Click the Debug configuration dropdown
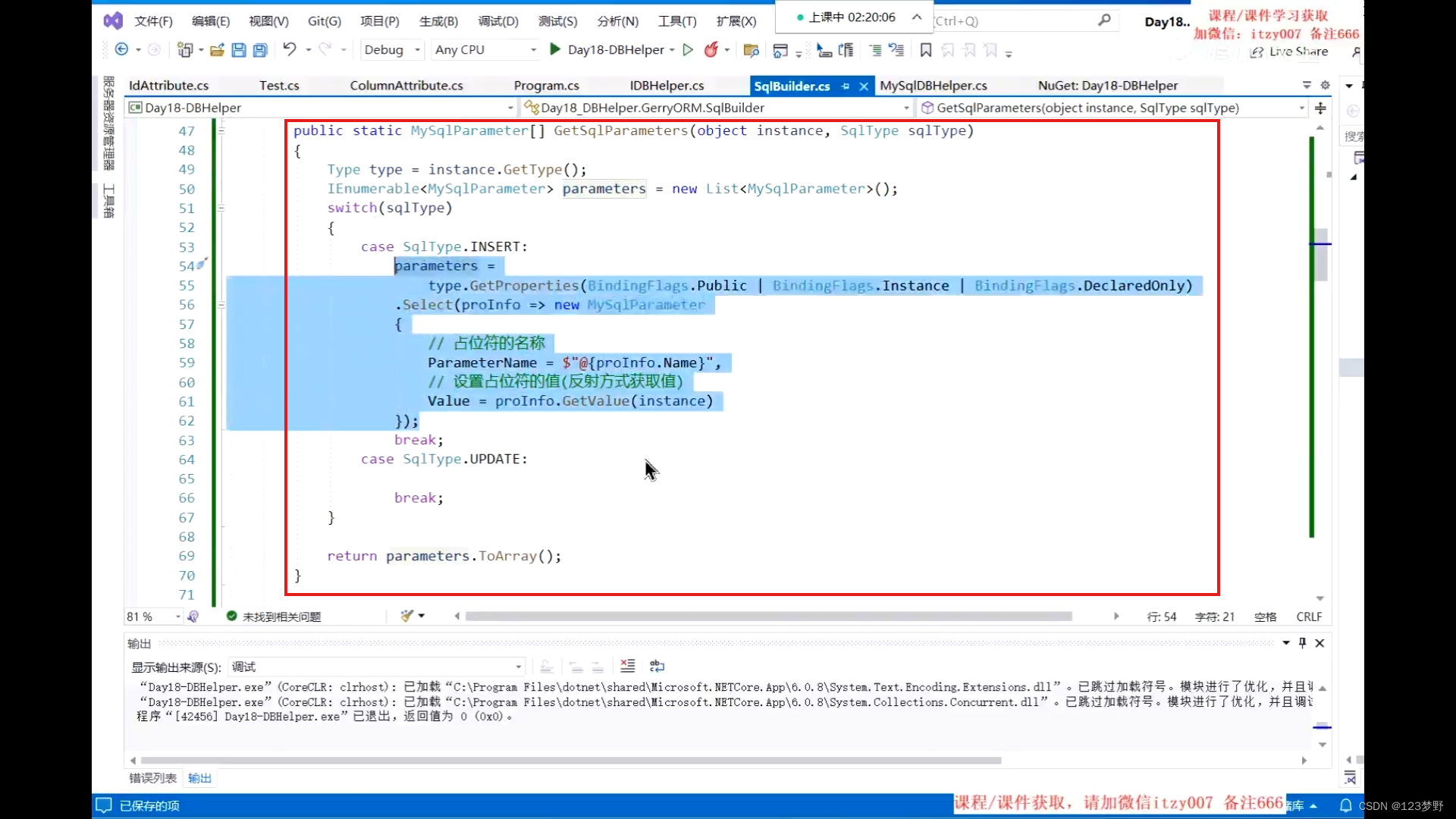Screen dimensions: 1456x819 point(391,49)
